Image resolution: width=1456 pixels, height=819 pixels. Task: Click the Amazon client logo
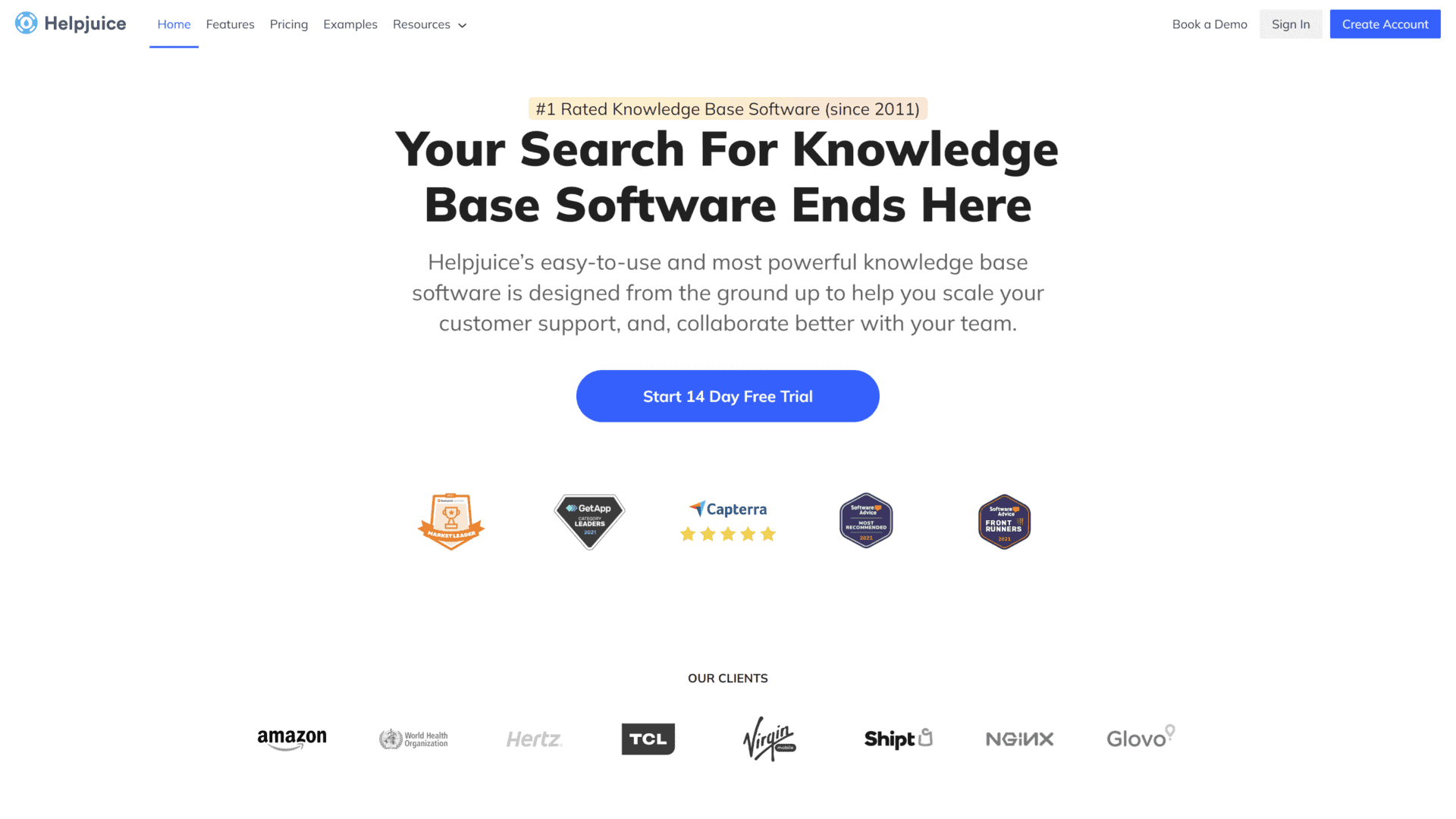291,738
